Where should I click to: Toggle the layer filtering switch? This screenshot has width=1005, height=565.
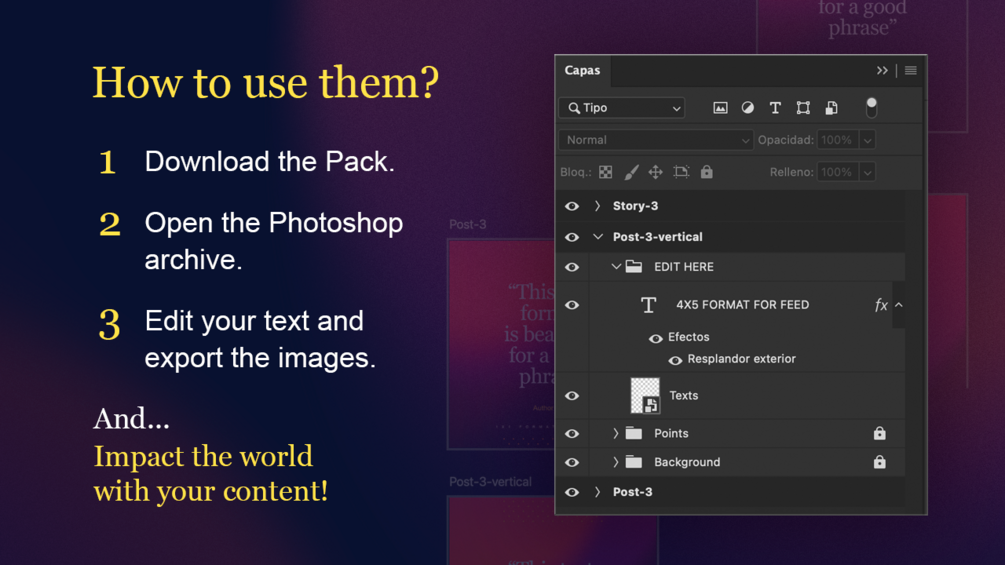tap(871, 108)
